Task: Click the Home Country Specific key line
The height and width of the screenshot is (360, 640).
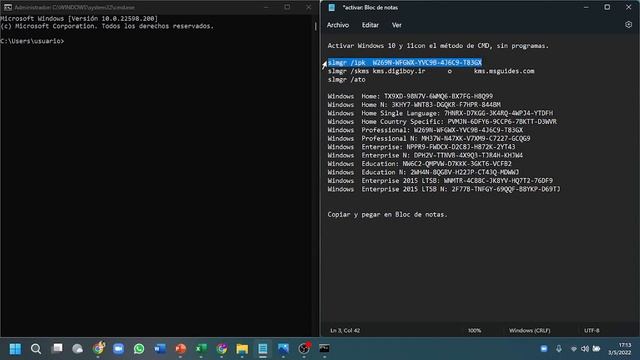Action: [x=442, y=122]
